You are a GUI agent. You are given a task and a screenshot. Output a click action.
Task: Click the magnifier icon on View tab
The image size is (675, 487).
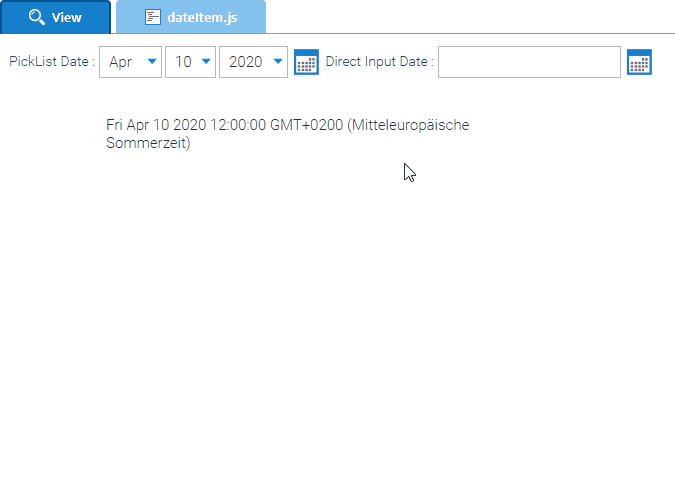tap(37, 17)
